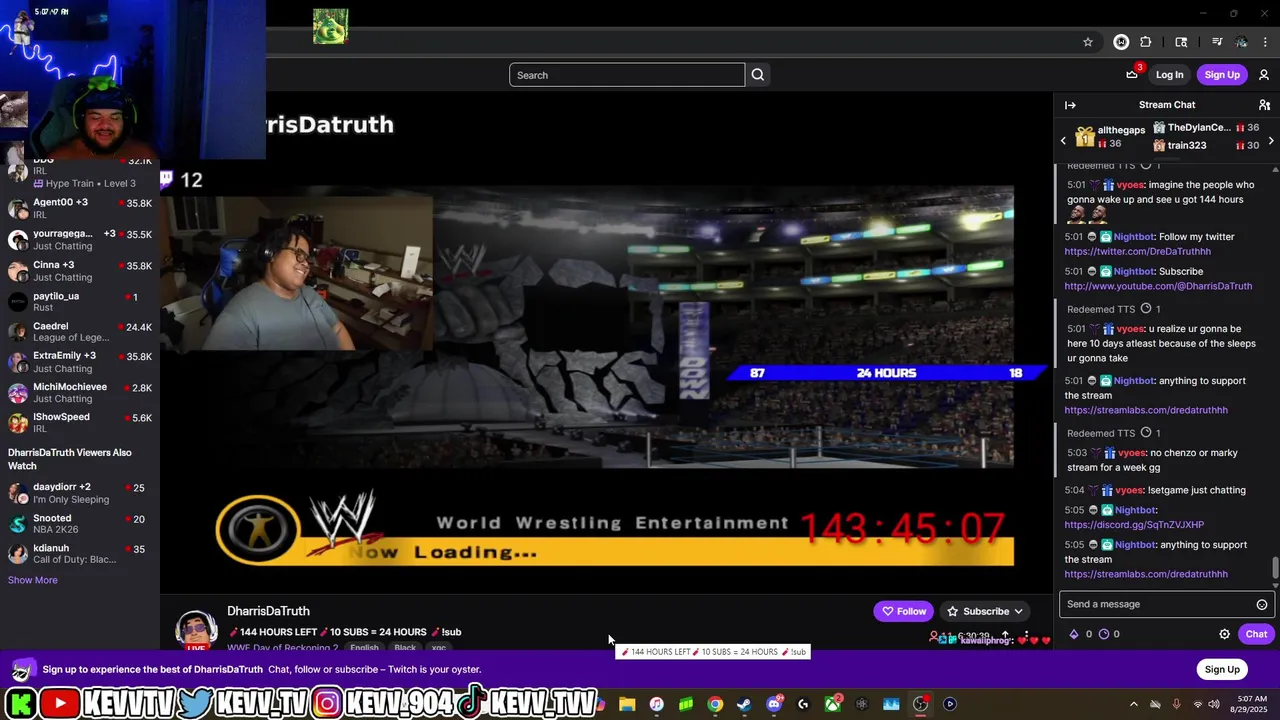Open paytilo_ua Rust channel

(x=80, y=301)
